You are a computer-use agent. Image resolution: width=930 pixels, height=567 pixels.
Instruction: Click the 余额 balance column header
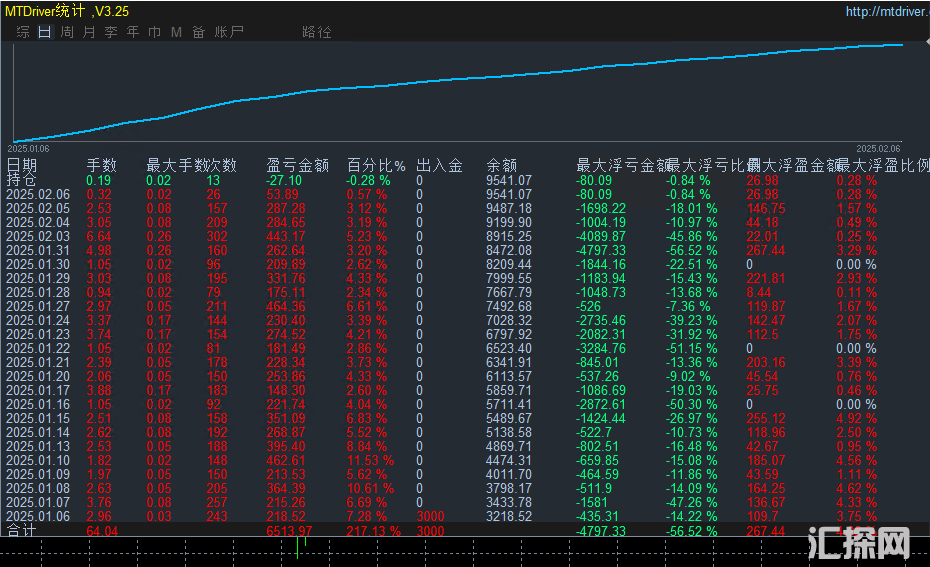(502, 166)
